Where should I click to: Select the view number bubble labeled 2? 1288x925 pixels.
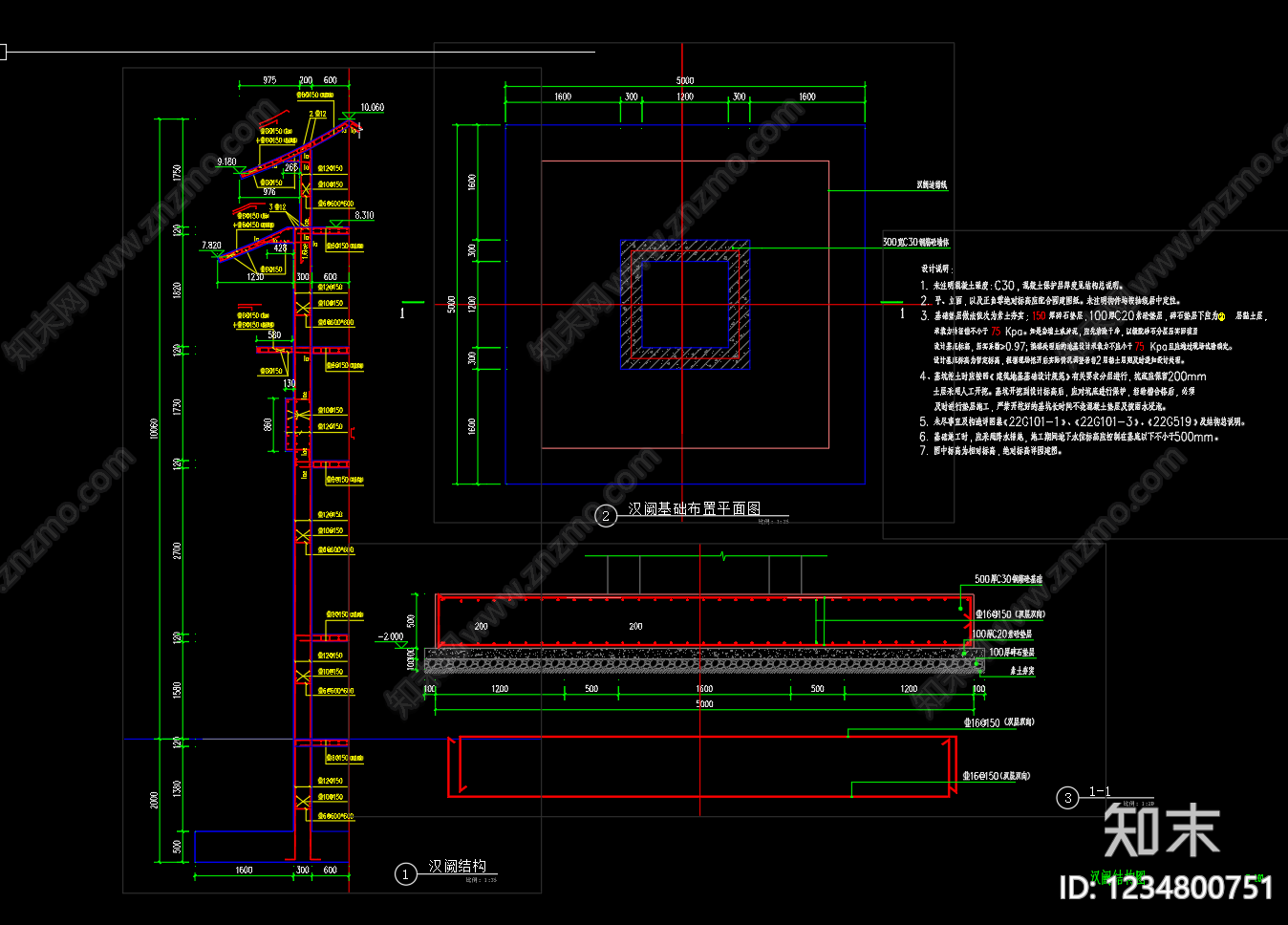(x=606, y=516)
